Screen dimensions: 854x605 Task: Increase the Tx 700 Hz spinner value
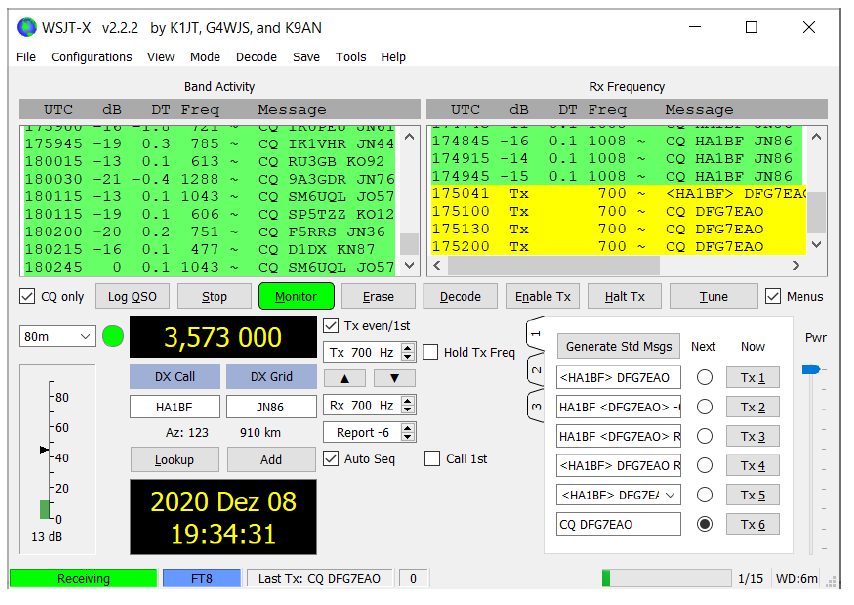click(x=407, y=347)
